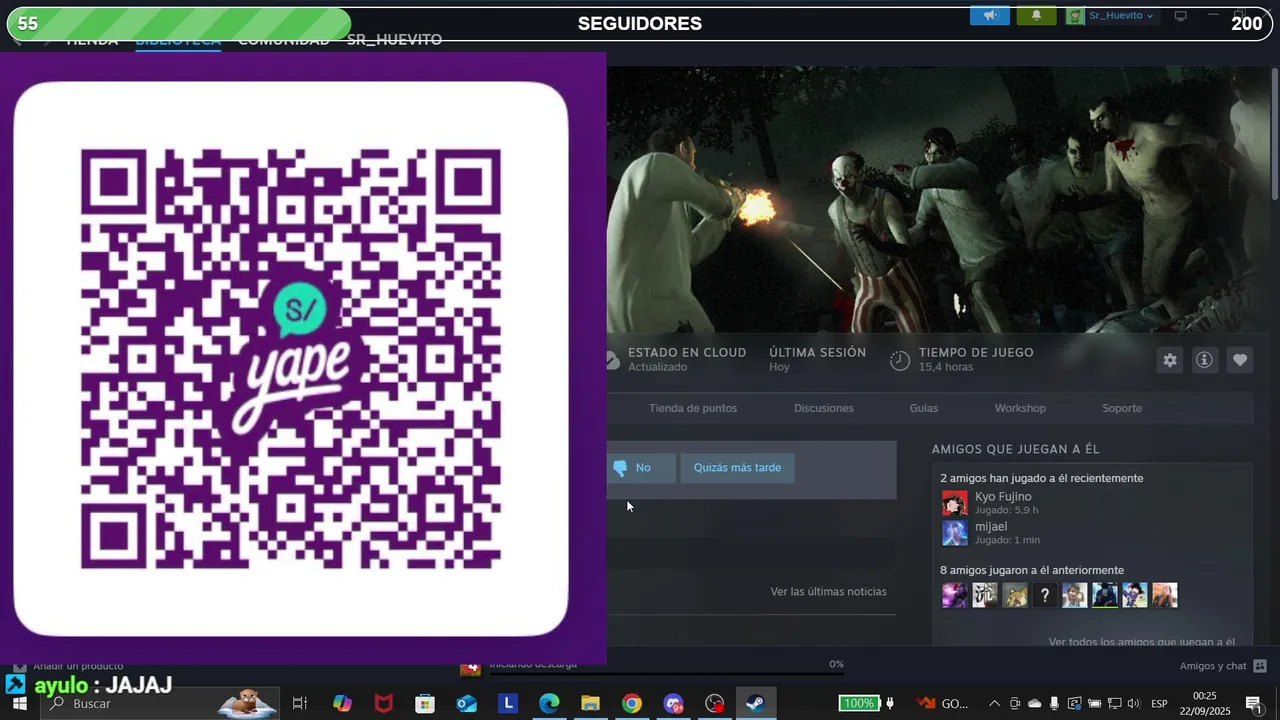Open Microsoft Store from taskbar

[x=425, y=704]
